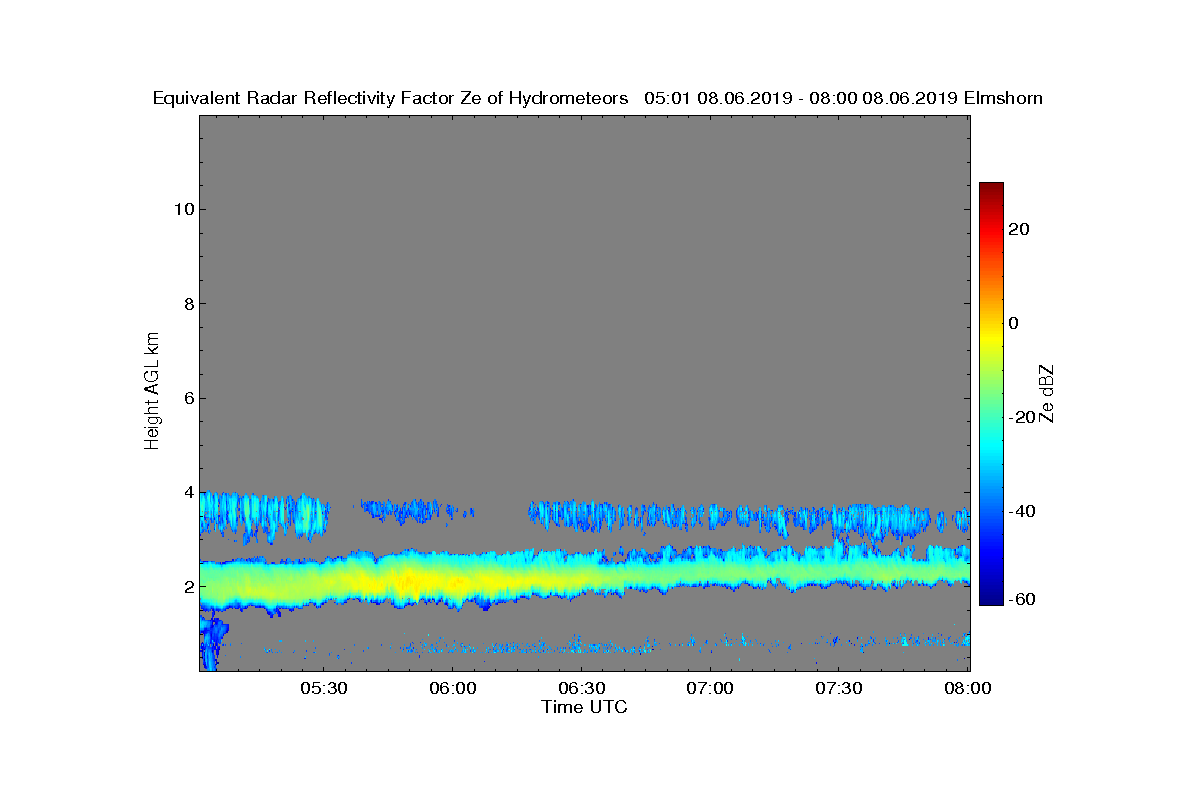
Task: Click the 06:00 time tick label
Action: [452, 689]
